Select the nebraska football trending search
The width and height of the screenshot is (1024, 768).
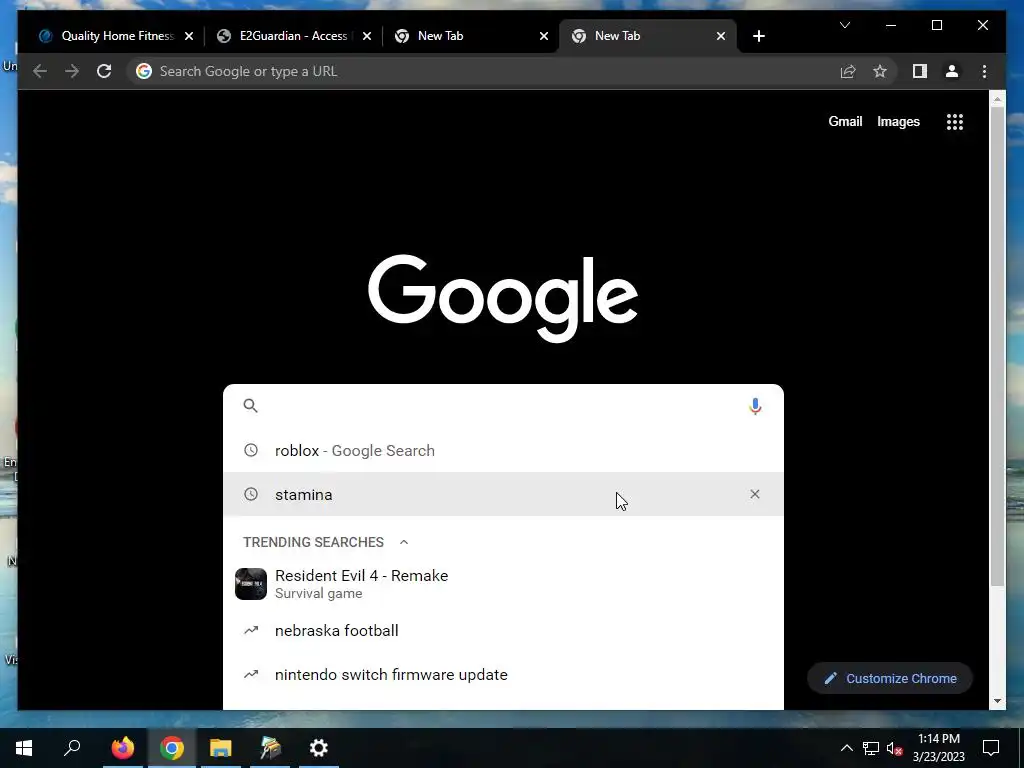(503, 631)
